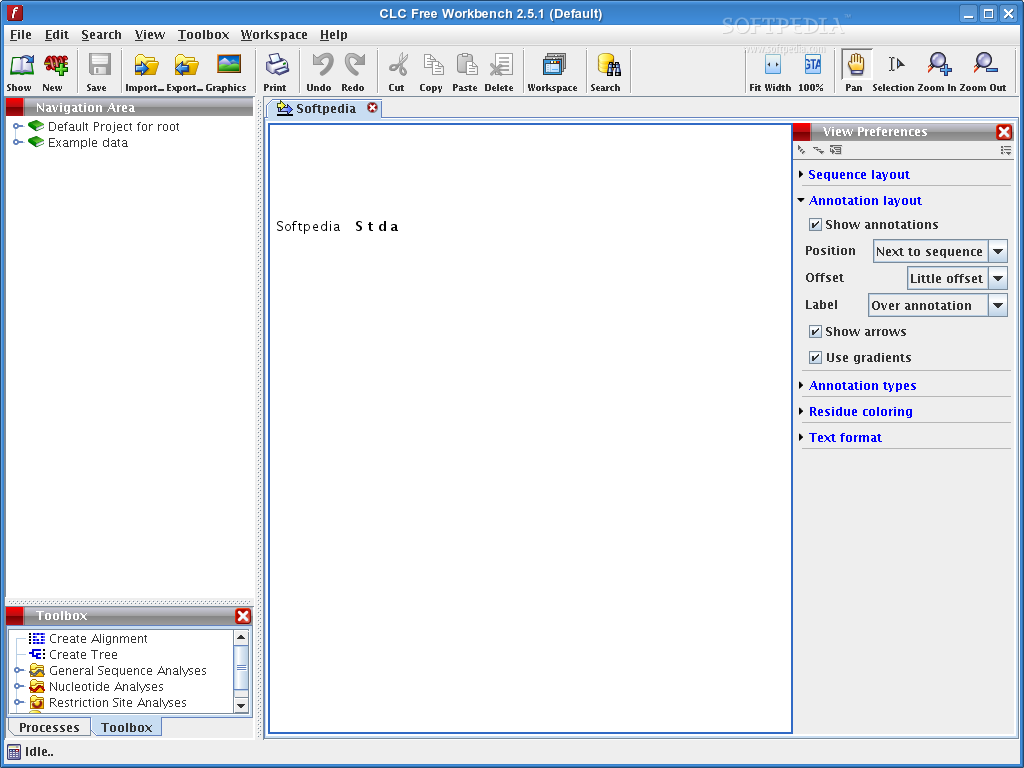Click the New sequence icon
The width and height of the screenshot is (1024, 768).
click(56, 65)
